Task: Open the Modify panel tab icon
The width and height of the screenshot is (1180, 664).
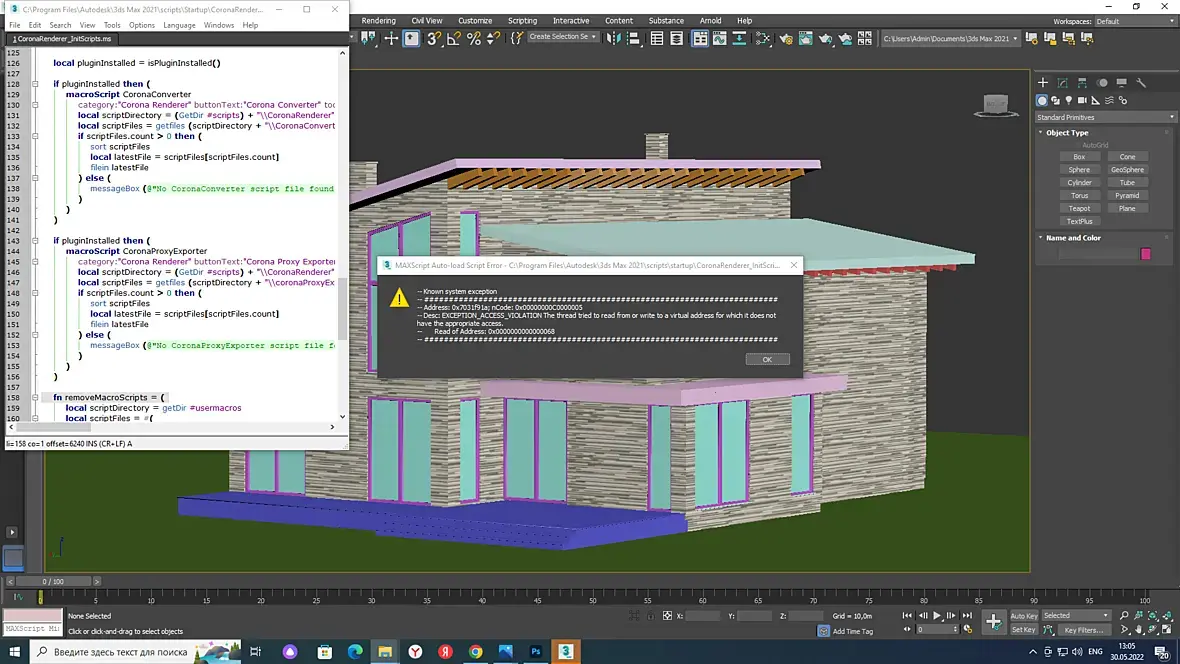Action: pos(1062,83)
